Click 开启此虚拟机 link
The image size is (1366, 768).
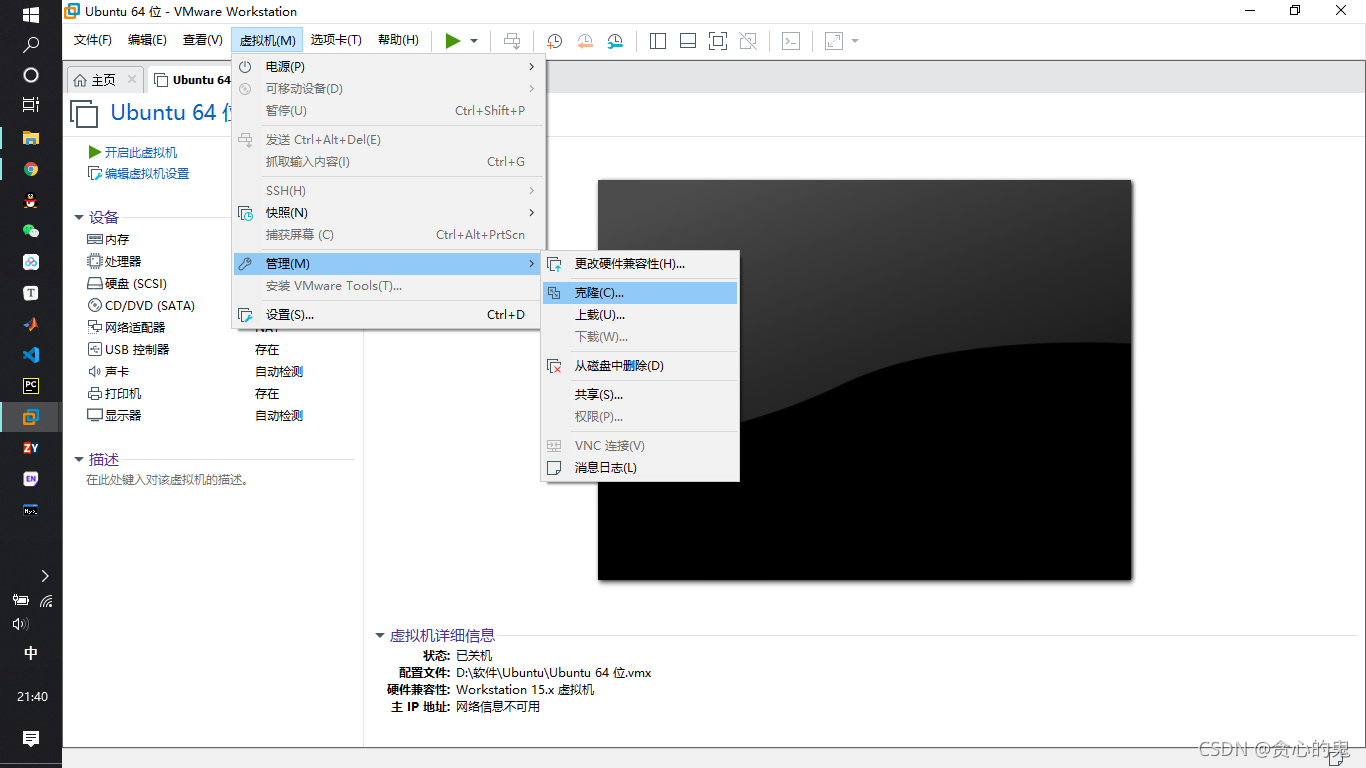pos(141,152)
